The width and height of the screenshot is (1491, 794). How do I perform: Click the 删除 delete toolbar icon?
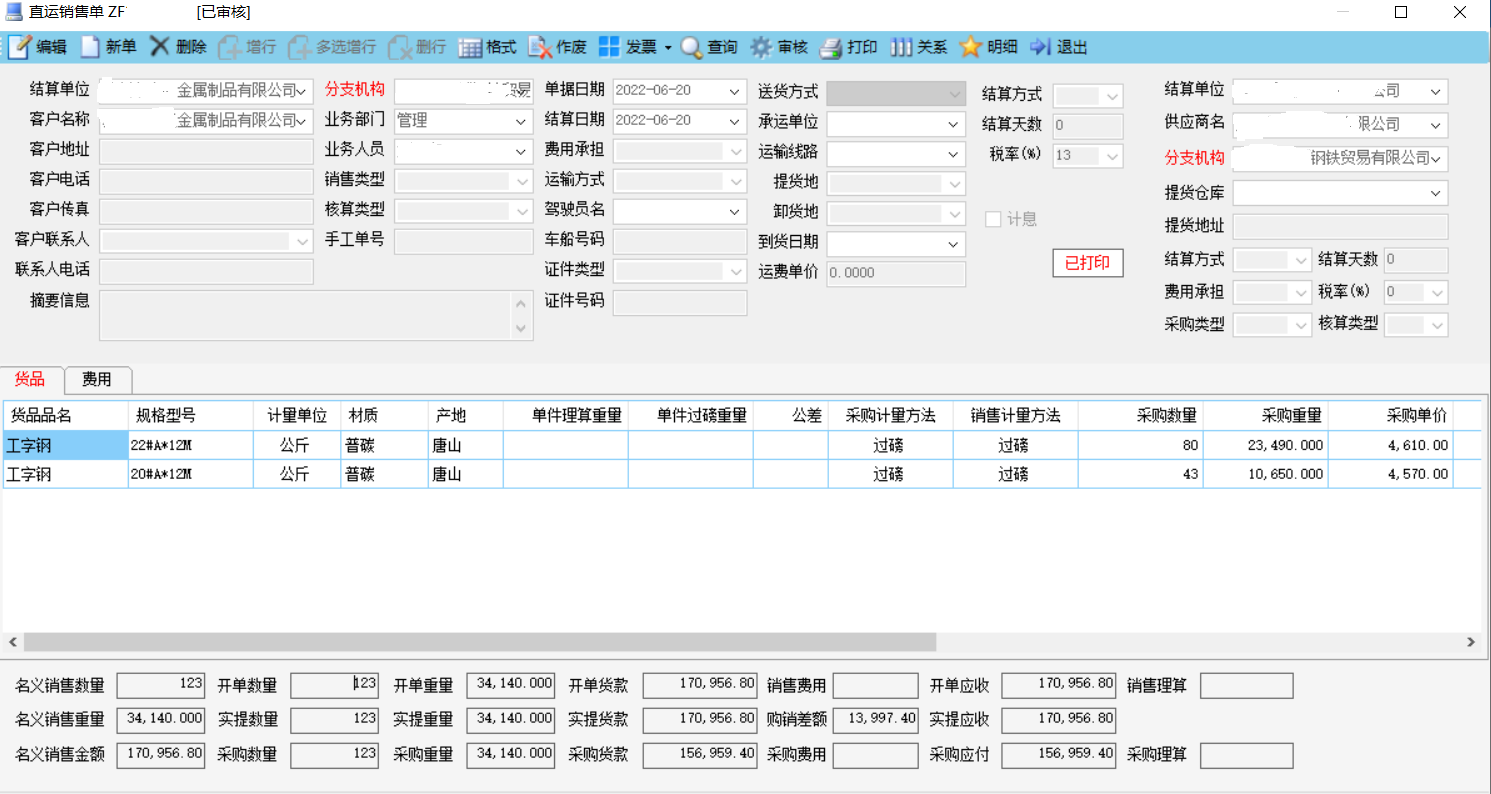pos(160,46)
